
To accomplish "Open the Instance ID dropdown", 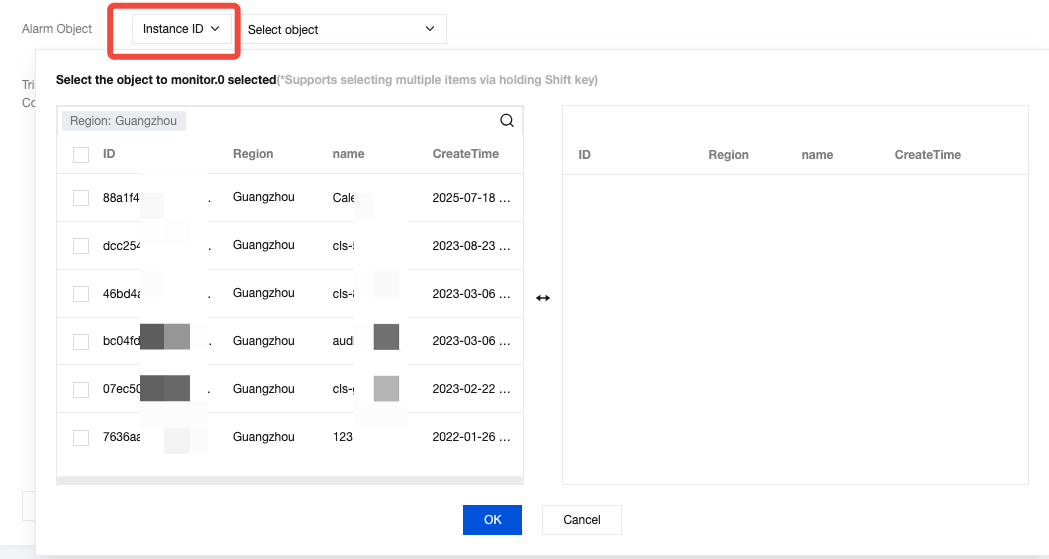I will click(181, 30).
